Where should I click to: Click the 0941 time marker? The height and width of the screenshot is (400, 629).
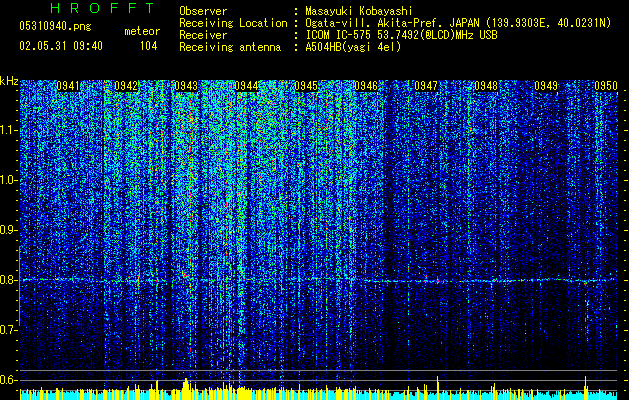tap(68, 86)
